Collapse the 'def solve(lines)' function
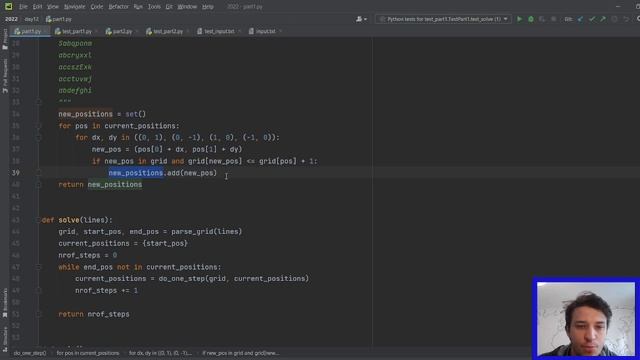The width and height of the screenshot is (640, 360). [x=38, y=220]
